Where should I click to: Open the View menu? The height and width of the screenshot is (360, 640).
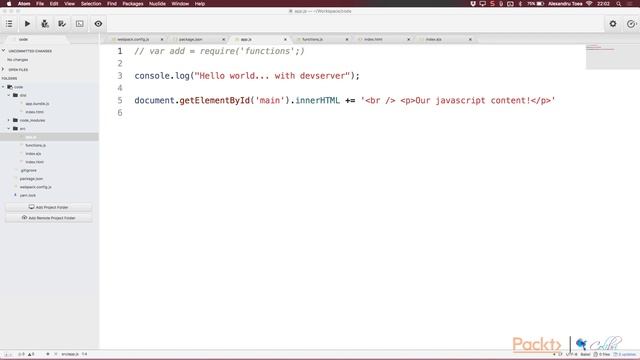[69, 4]
